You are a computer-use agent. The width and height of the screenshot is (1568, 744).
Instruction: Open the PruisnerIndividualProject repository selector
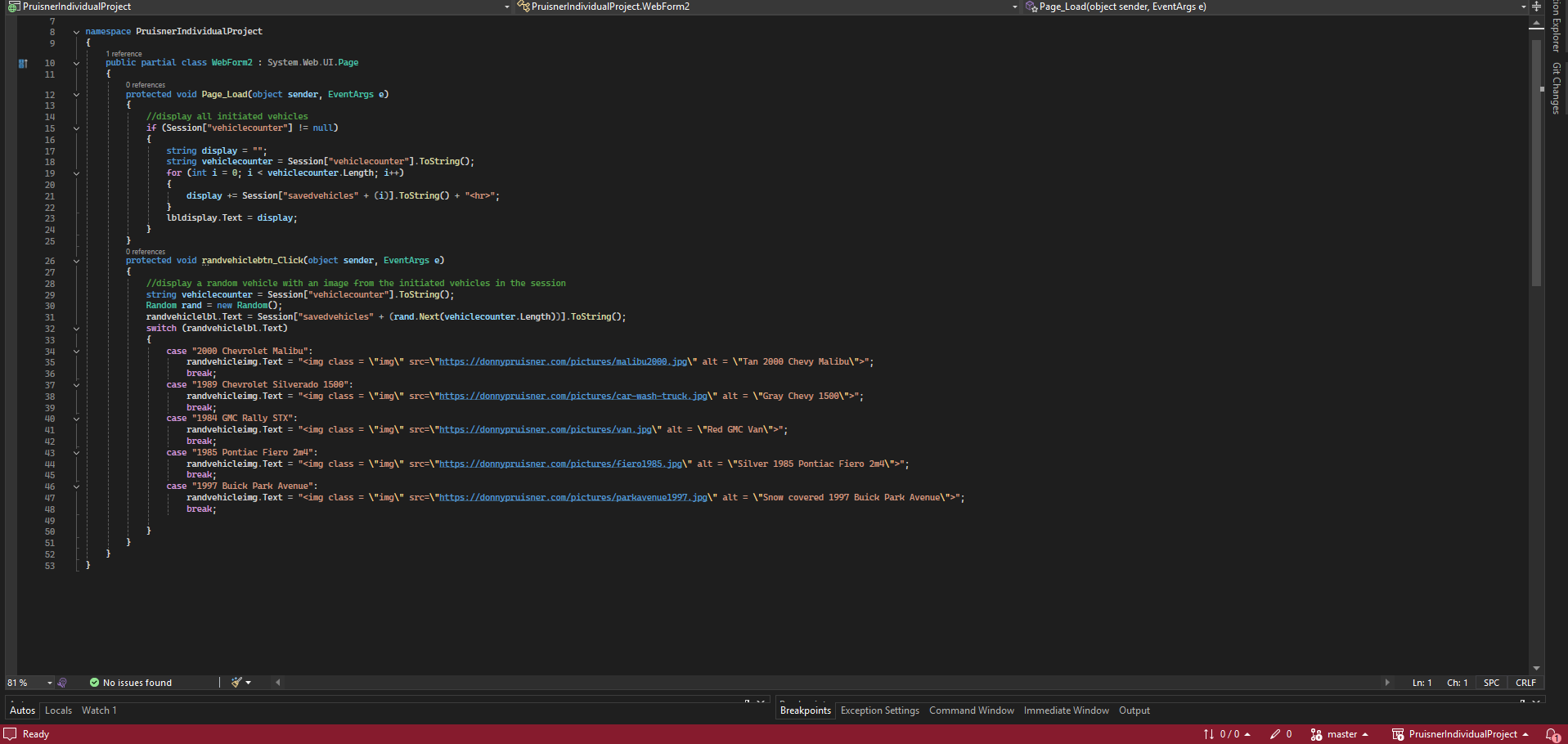coord(1460,734)
